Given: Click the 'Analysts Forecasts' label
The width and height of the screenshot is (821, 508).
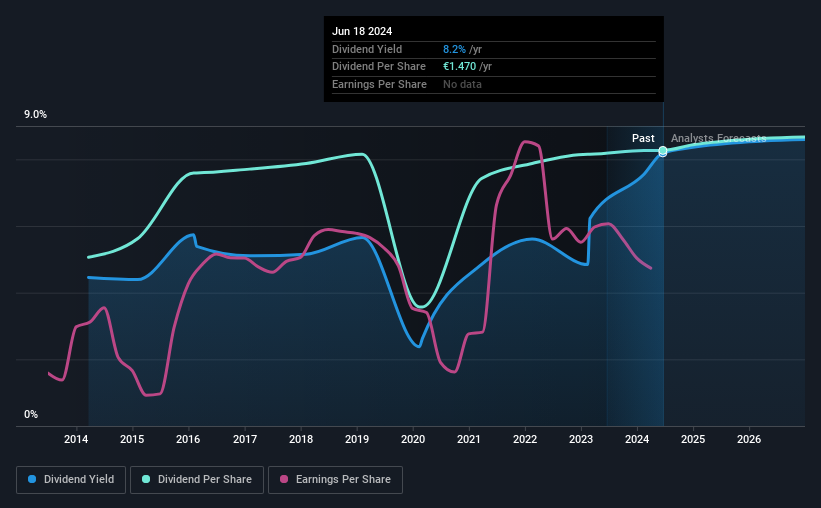Looking at the screenshot, I should (718, 138).
